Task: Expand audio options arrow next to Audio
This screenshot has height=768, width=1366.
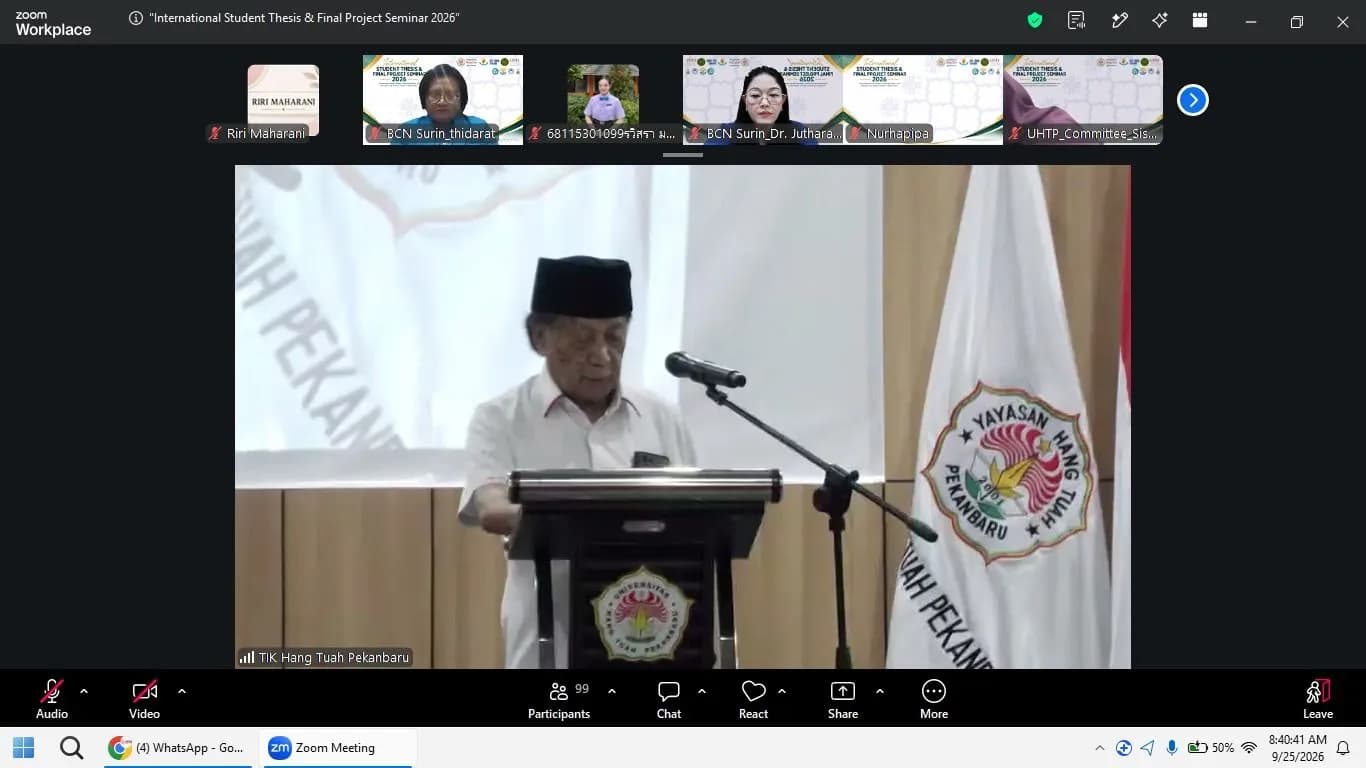Action: 84,691
